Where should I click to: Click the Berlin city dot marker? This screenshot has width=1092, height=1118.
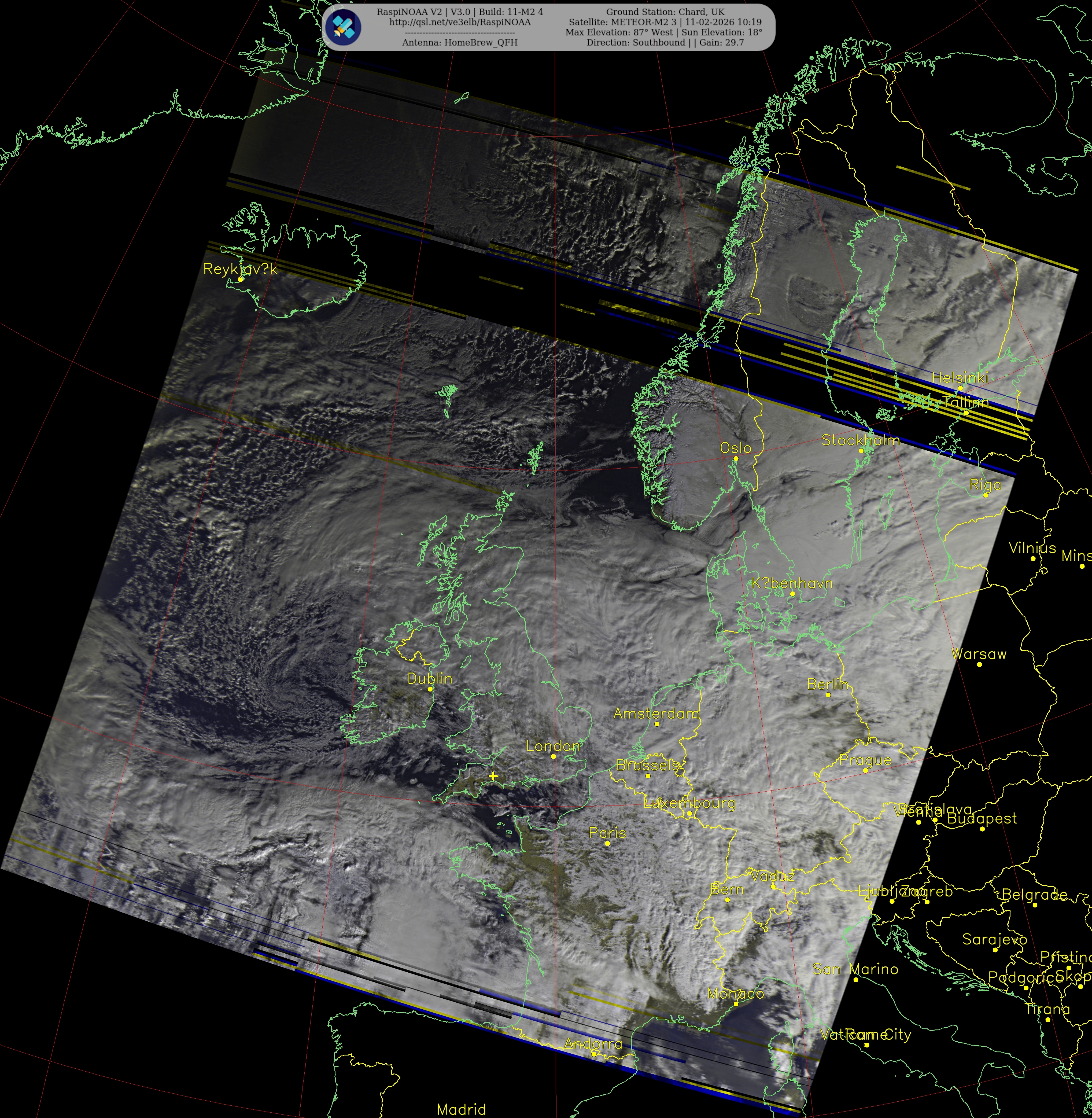828,695
